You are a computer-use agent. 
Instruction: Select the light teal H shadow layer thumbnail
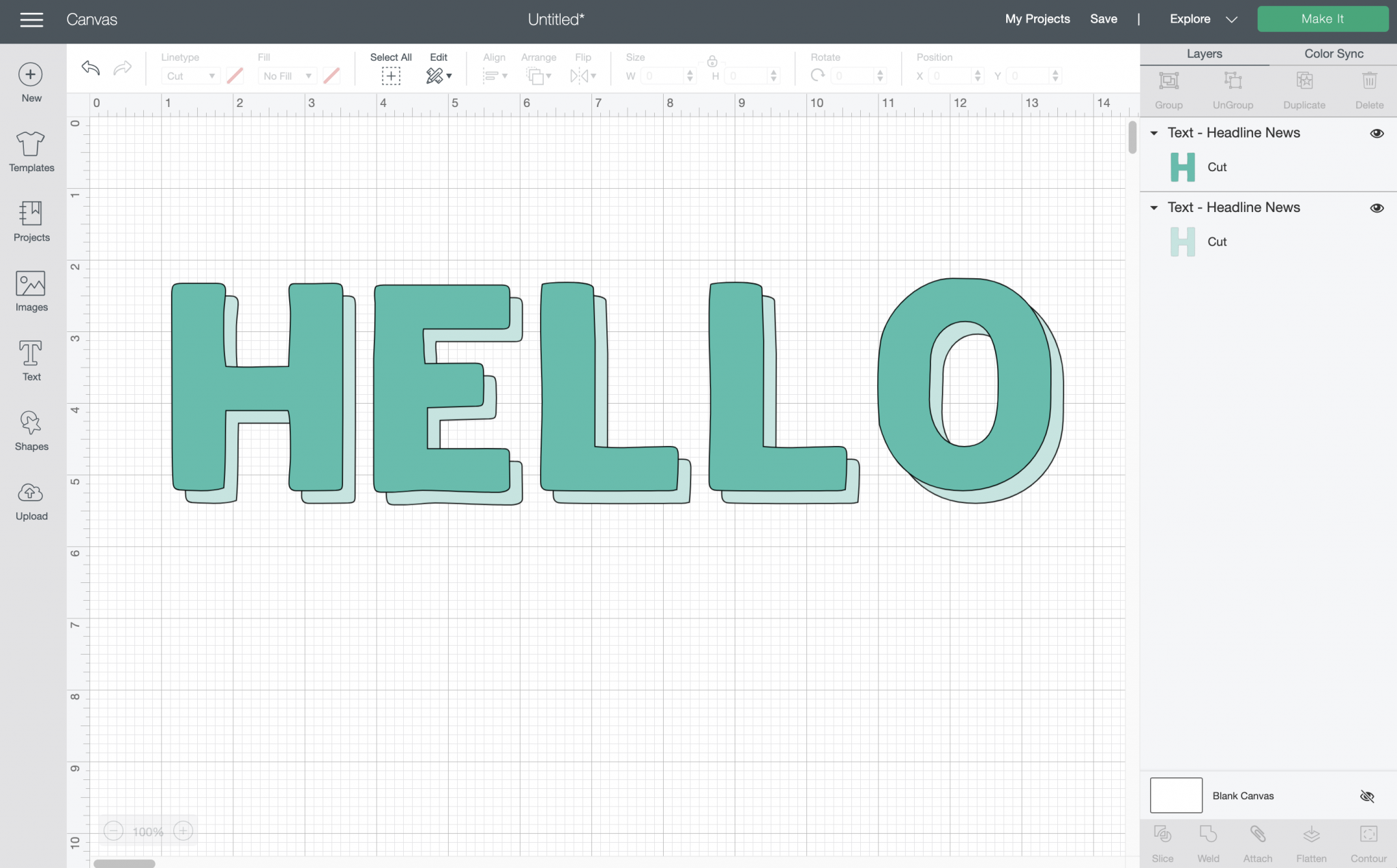tap(1182, 241)
